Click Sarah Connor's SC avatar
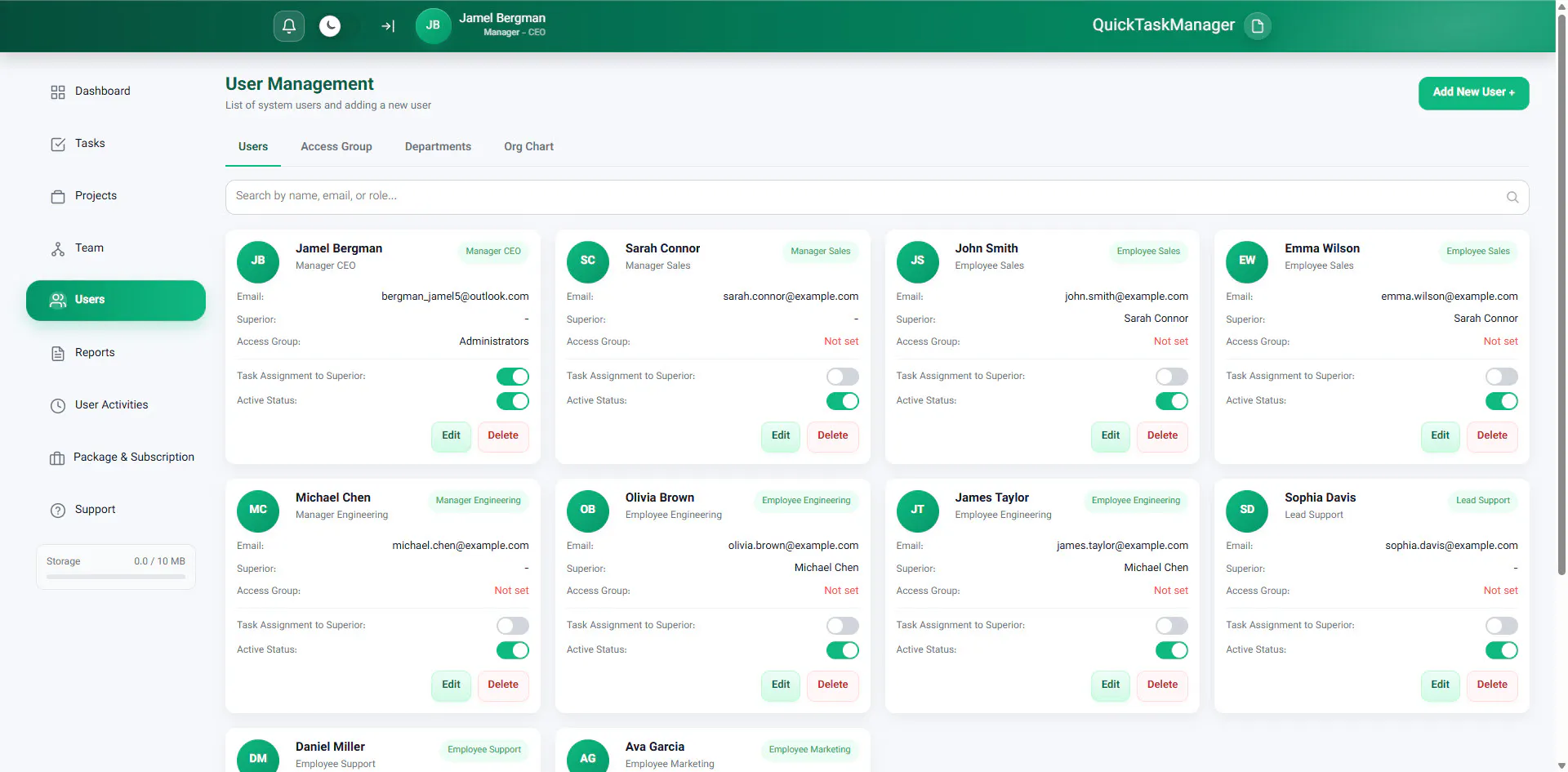This screenshot has height=772, width=1568. [x=588, y=261]
